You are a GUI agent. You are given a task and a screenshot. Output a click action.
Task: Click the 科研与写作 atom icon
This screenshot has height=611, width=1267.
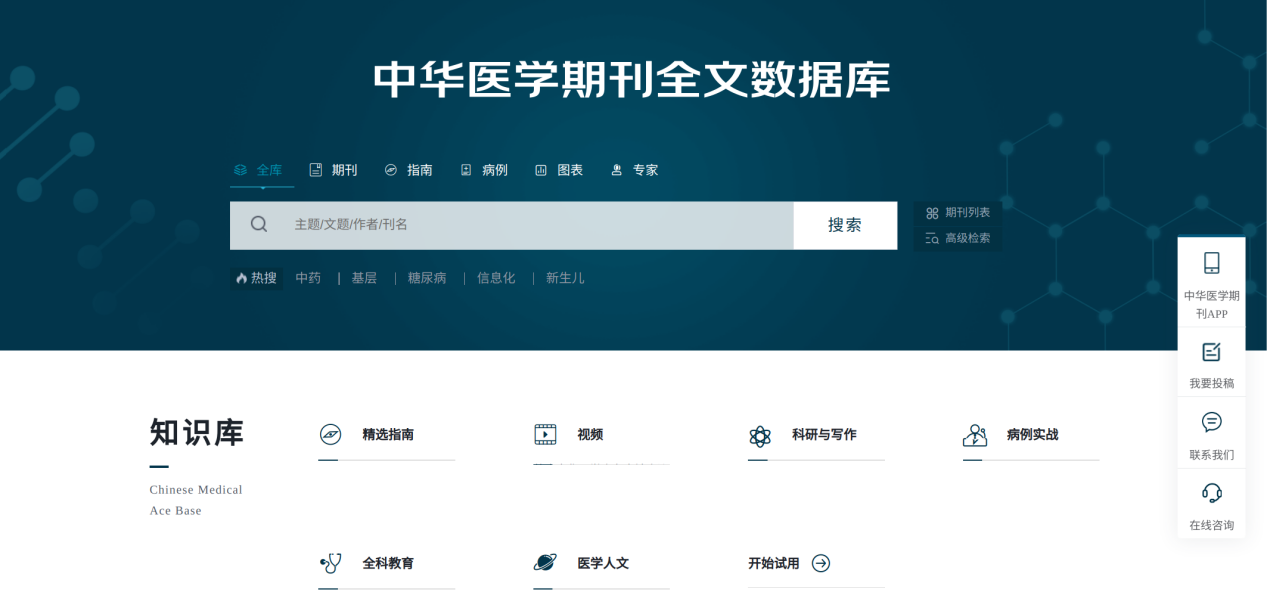click(760, 436)
